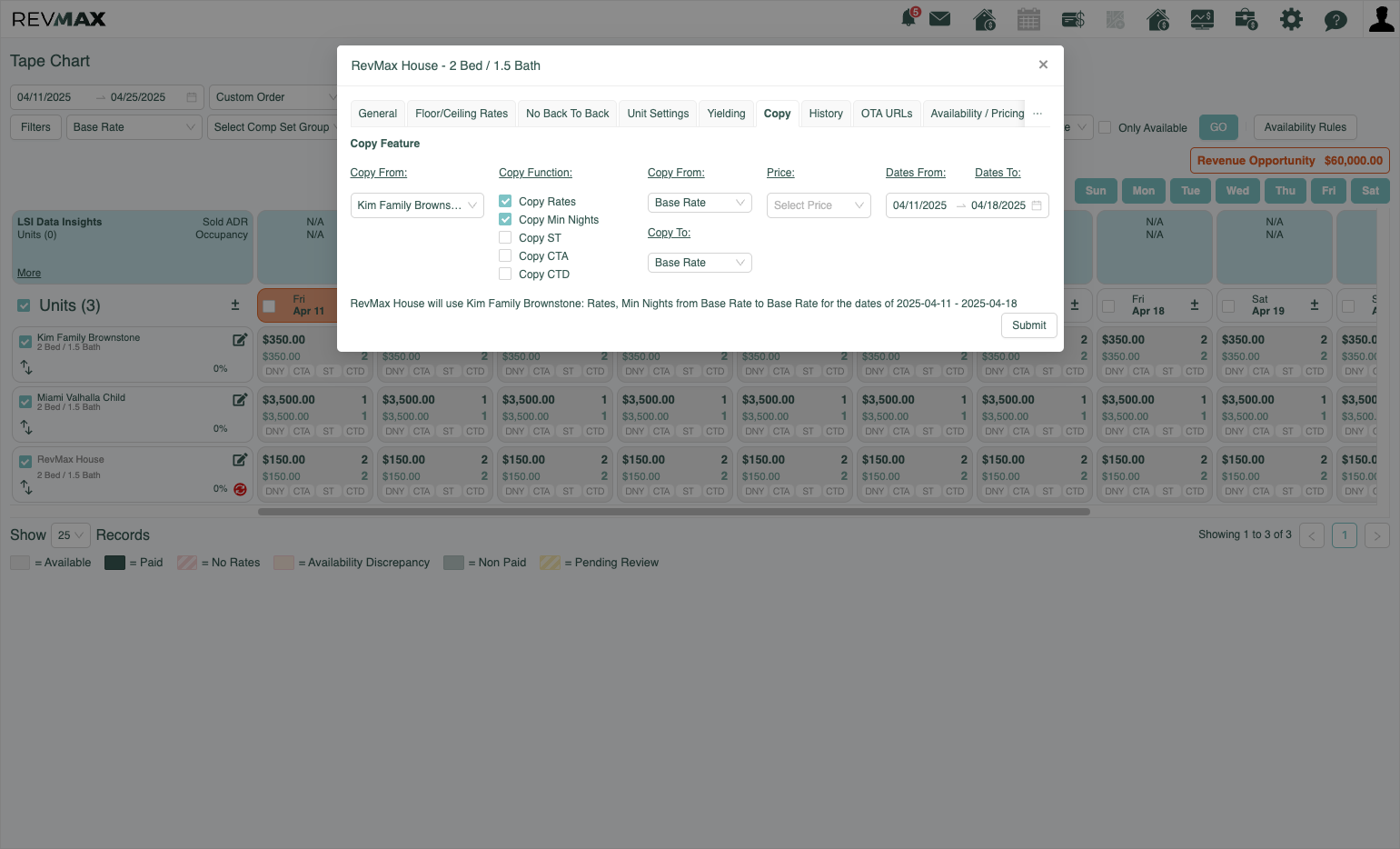Screen dimensions: 1400x849
Task: Switch to the General tab
Action: coord(378,114)
